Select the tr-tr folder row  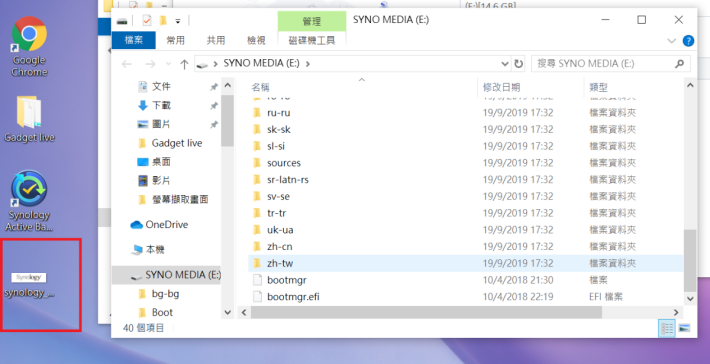[465, 213]
